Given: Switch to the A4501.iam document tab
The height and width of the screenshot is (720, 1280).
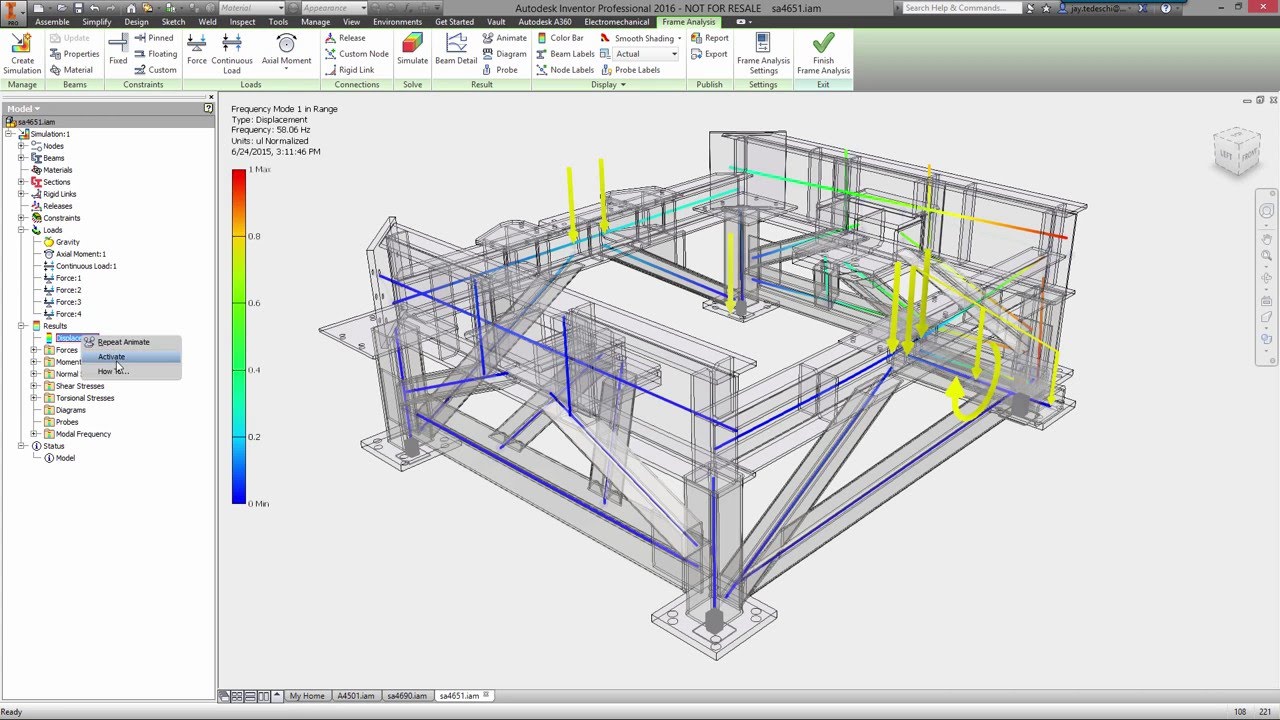Looking at the screenshot, I should [356, 695].
